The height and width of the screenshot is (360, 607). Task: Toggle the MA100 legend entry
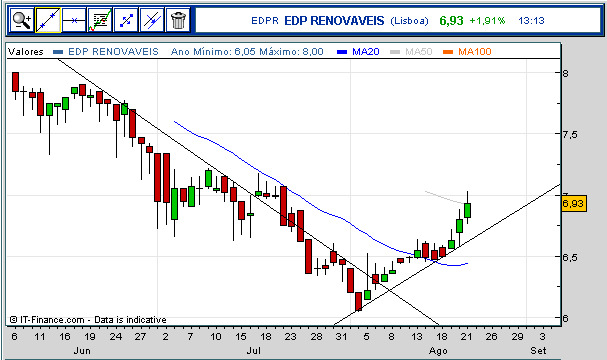[475, 51]
